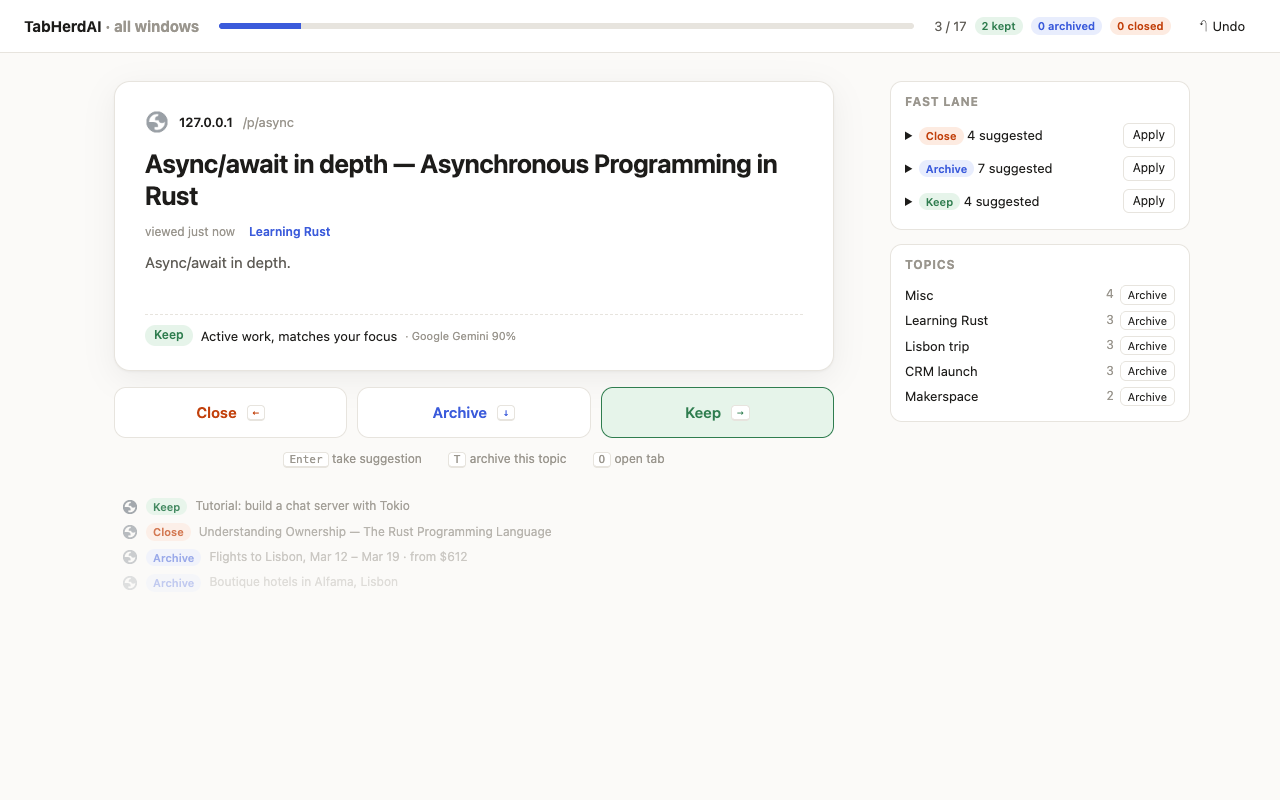Click the 2 kept counter badge

[998, 26]
